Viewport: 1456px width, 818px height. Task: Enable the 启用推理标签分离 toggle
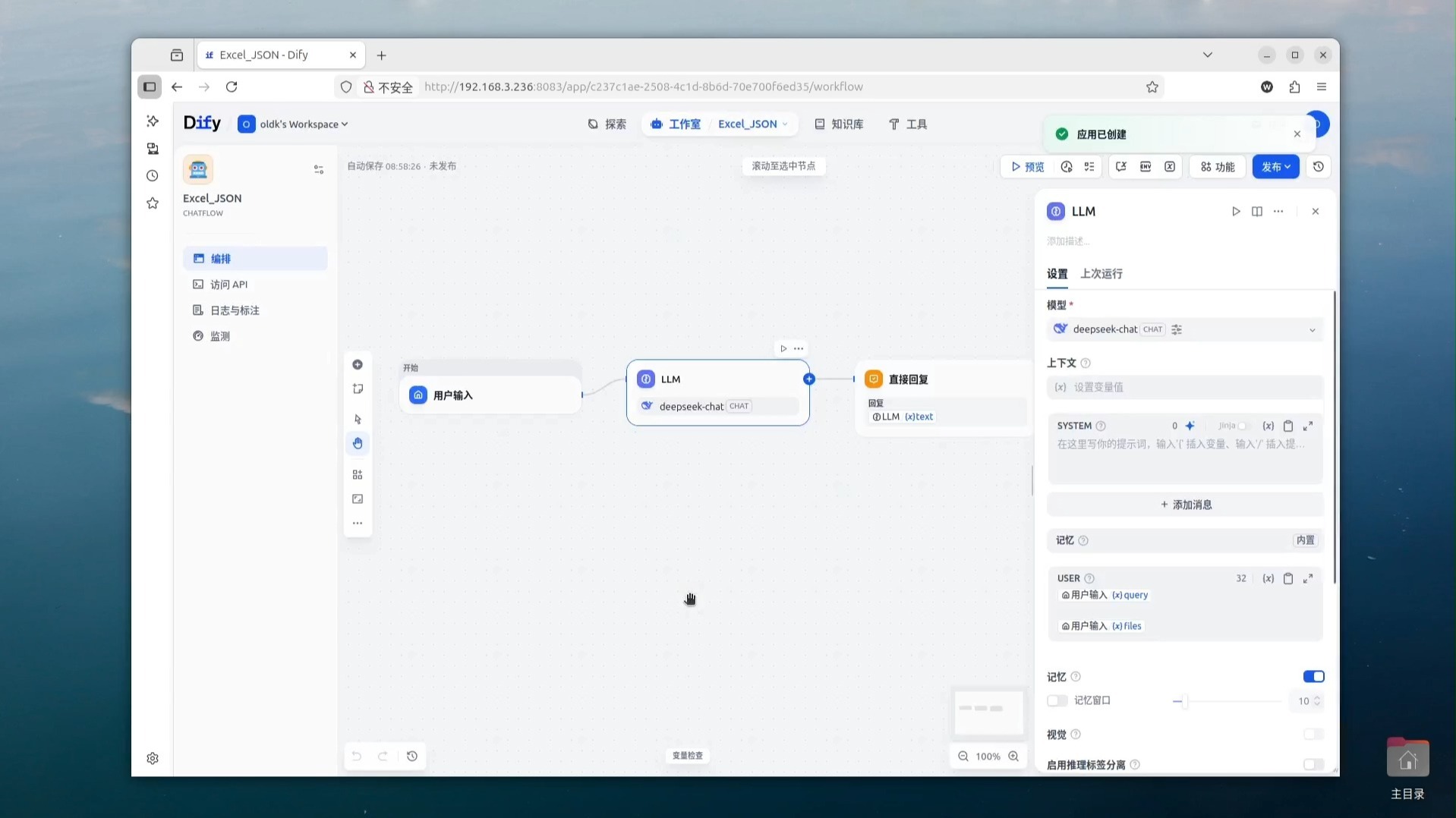click(x=1313, y=765)
